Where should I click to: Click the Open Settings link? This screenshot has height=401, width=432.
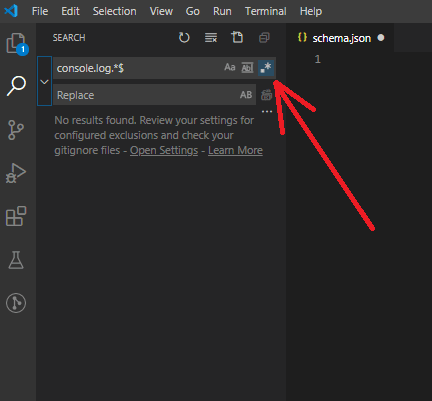pyautogui.click(x=164, y=150)
